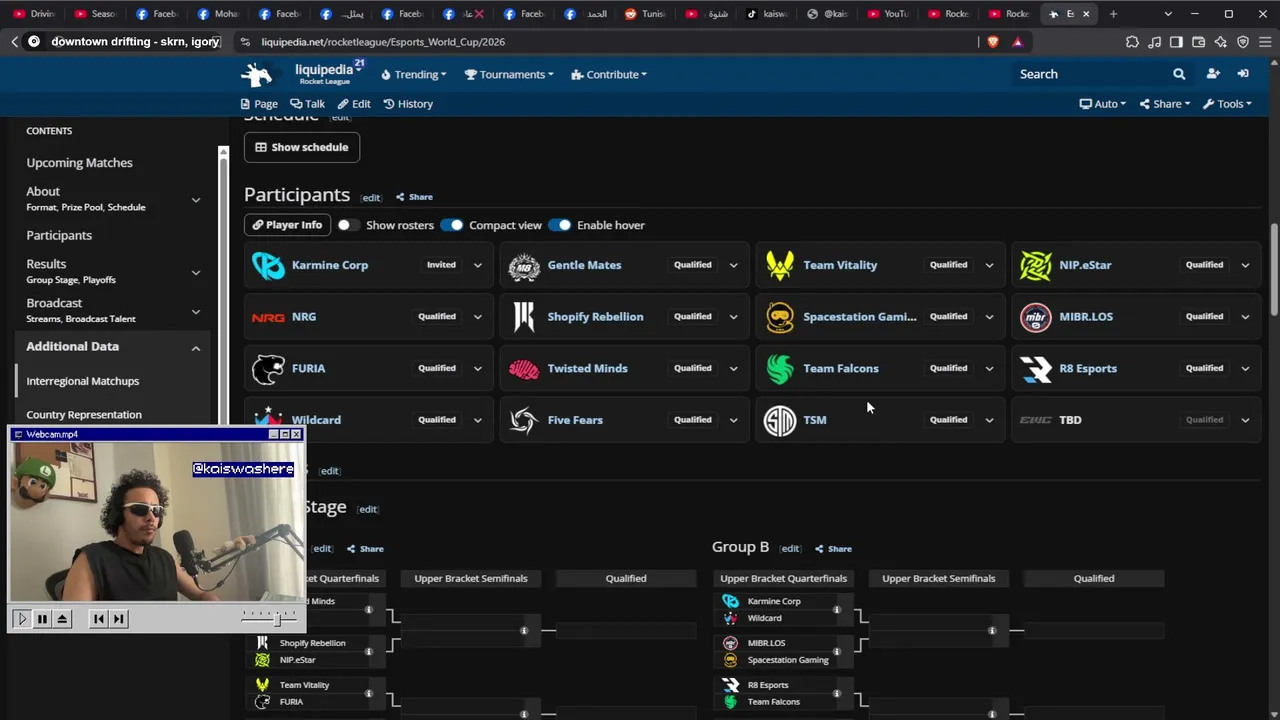The width and height of the screenshot is (1280, 720).
Task: Skip to next in Webcam.mp4 player
Action: [x=118, y=619]
